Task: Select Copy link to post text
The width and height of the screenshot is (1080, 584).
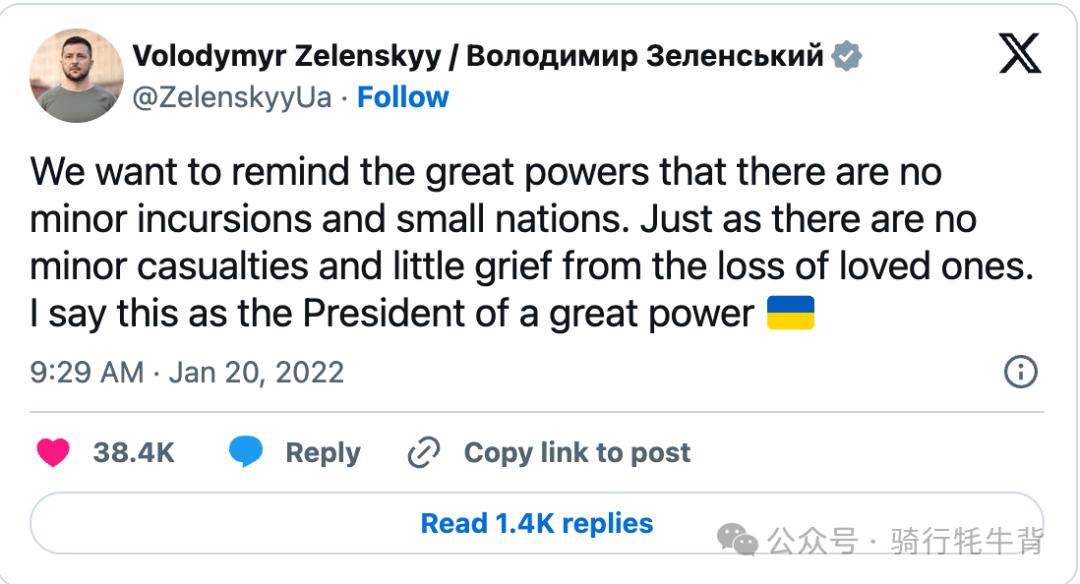Action: (577, 452)
